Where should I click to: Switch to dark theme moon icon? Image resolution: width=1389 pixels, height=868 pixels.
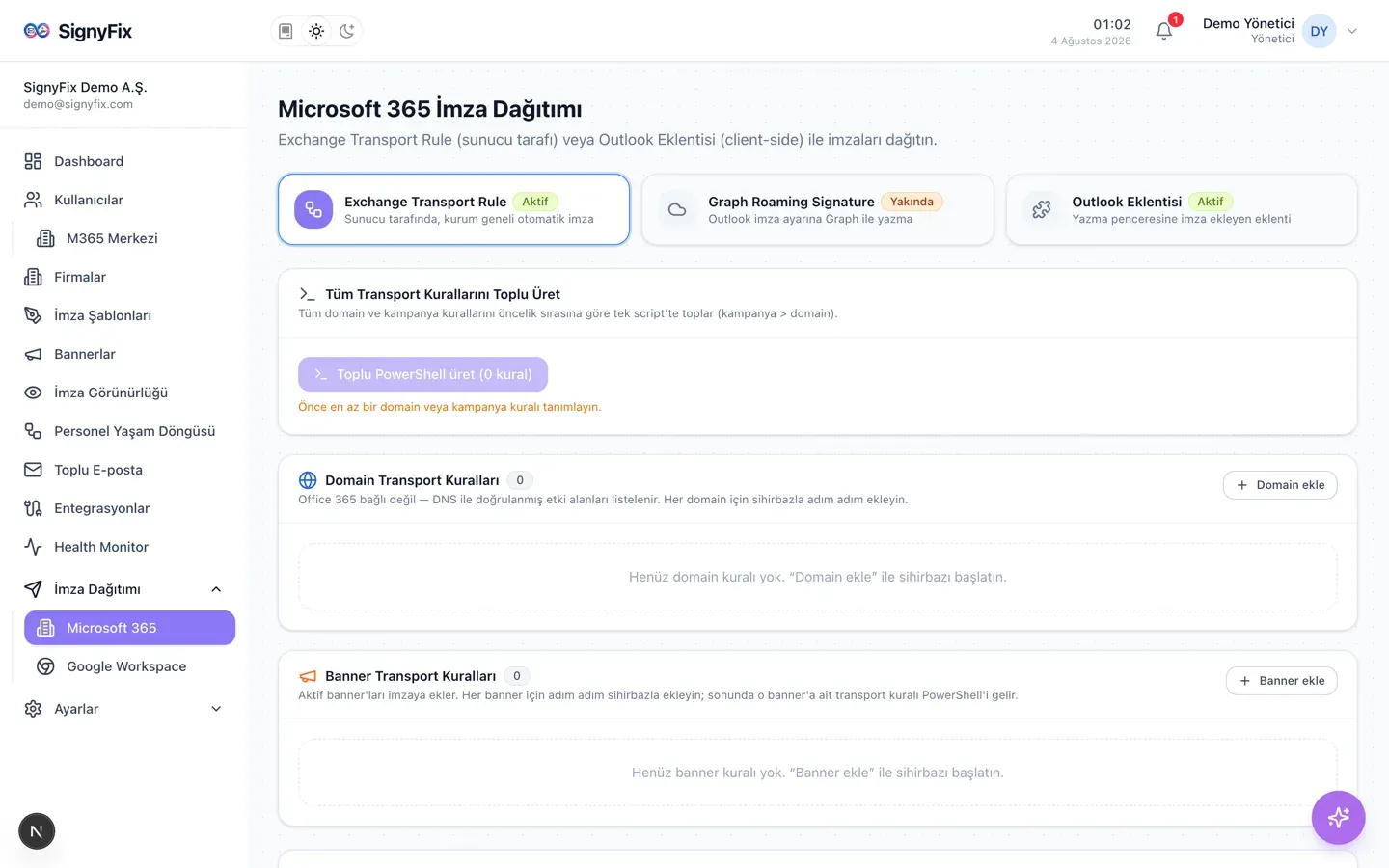coord(347,31)
